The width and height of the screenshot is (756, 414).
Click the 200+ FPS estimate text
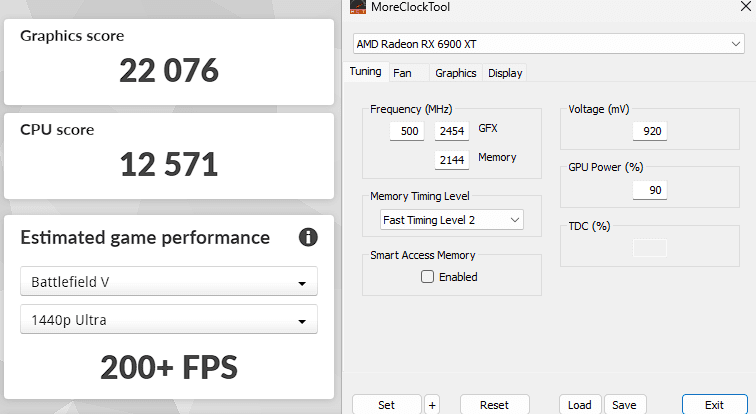point(169,367)
